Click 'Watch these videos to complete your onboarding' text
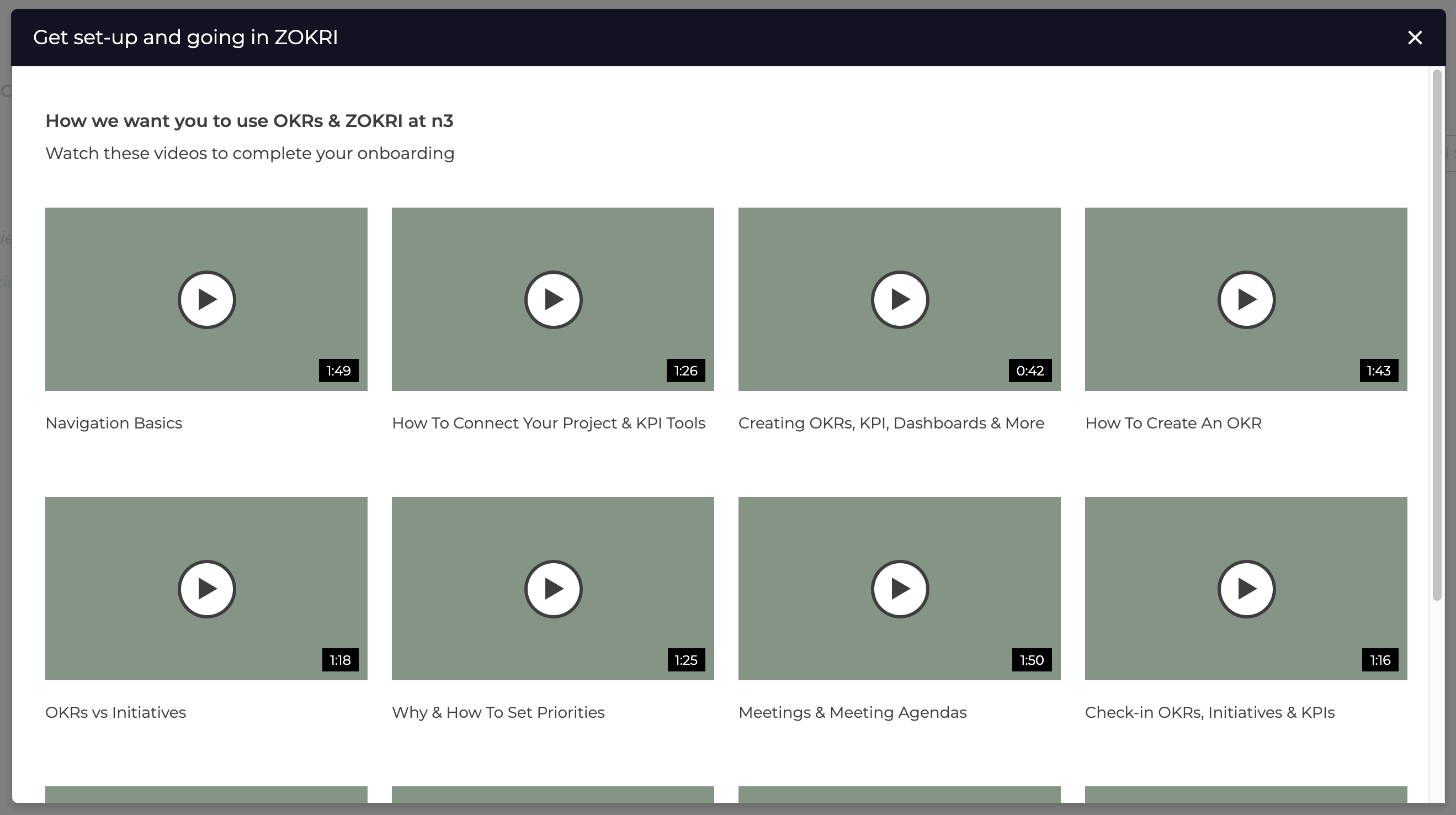1456x815 pixels. [250, 154]
